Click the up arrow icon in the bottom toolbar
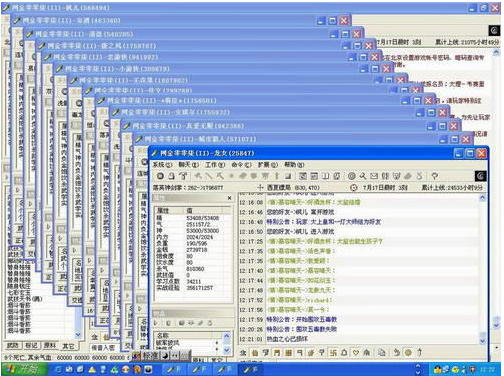 (x=420, y=352)
